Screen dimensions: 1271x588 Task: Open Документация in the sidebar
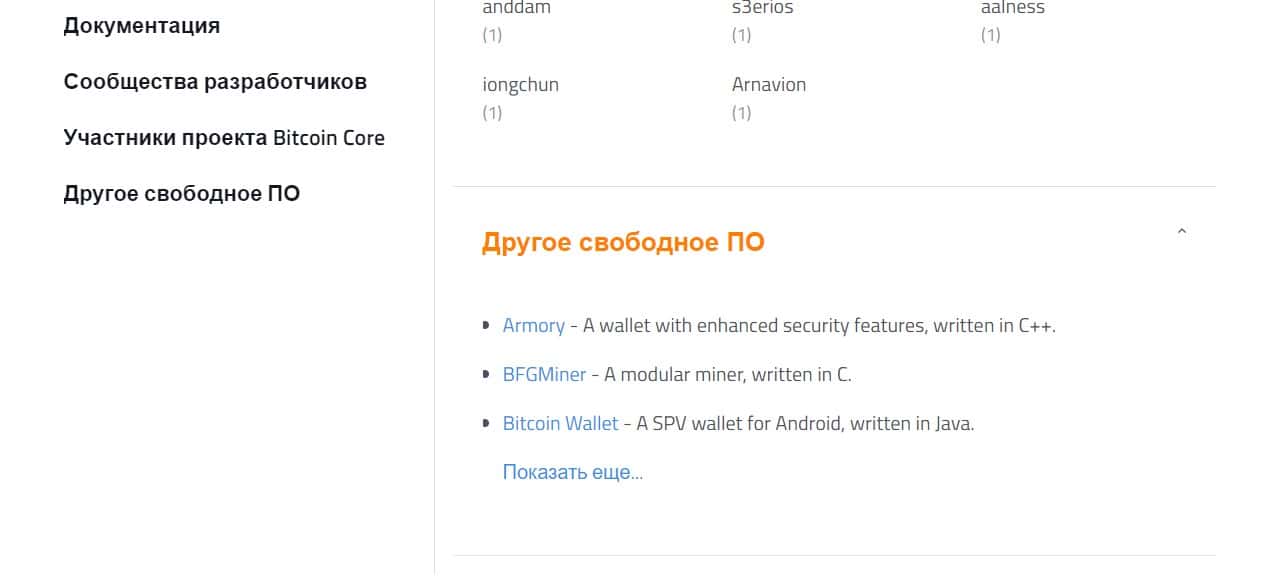(141, 26)
